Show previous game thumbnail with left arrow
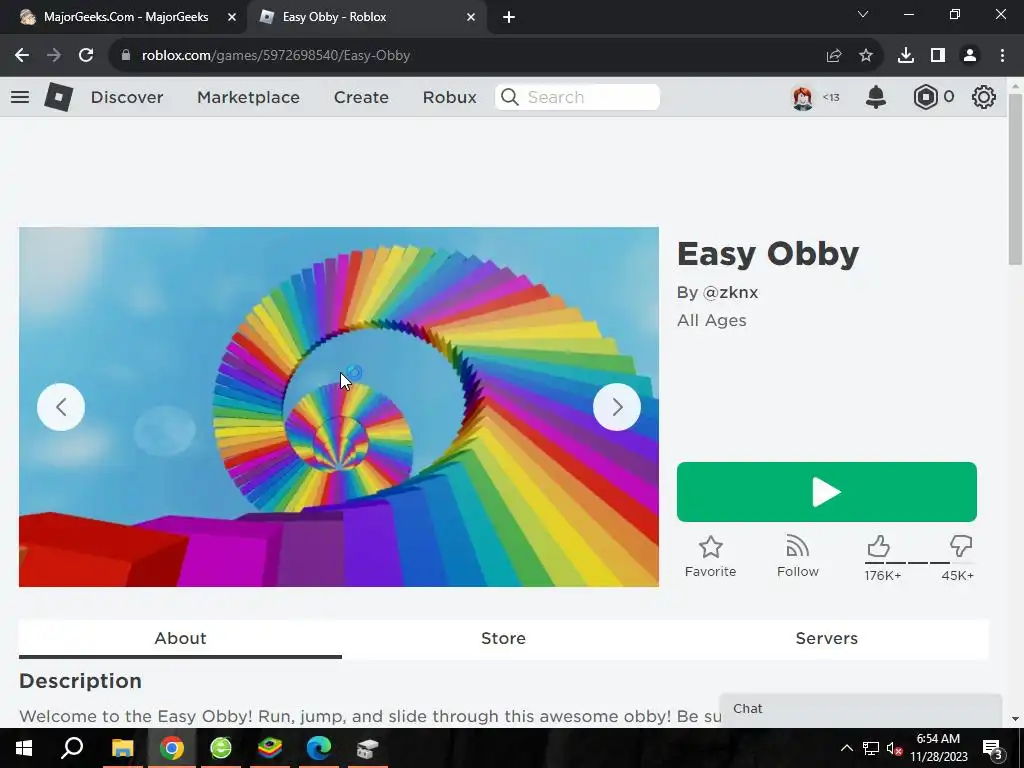The image size is (1024, 768). point(61,407)
